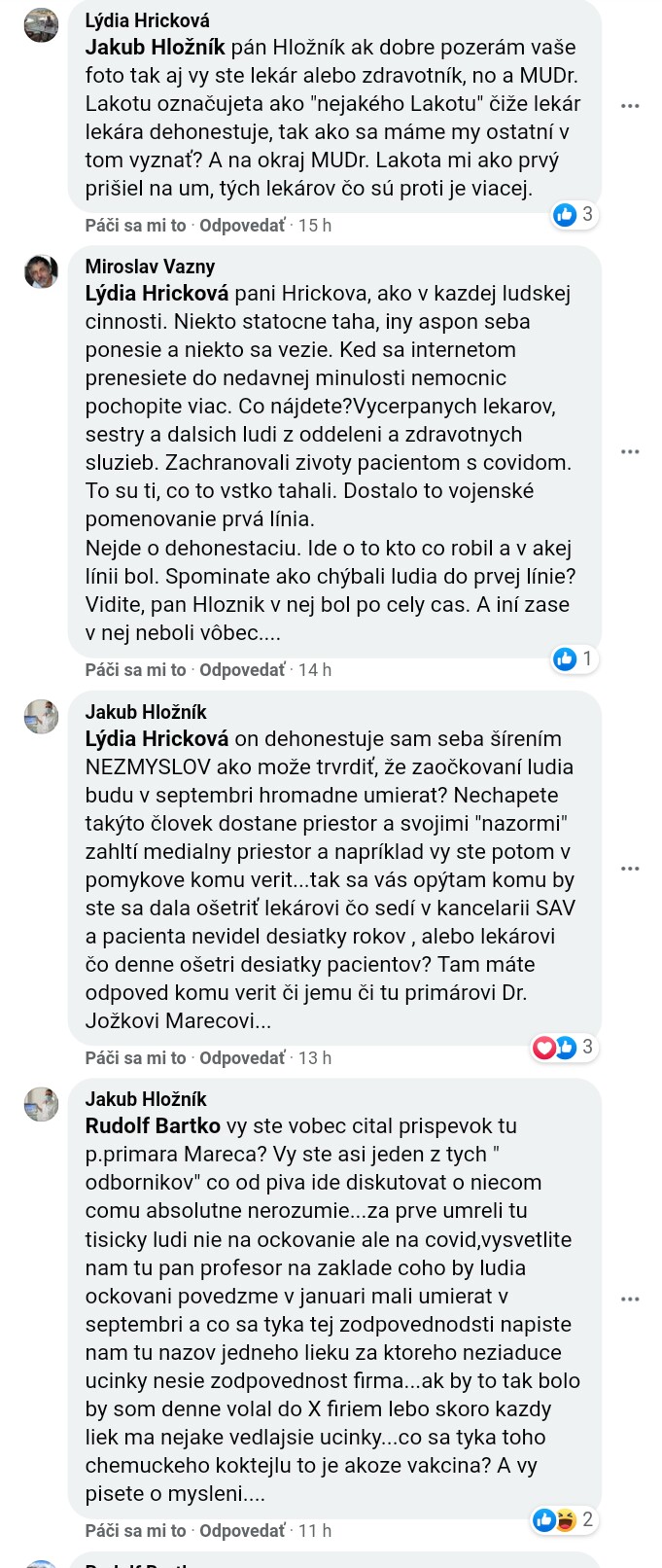Click the 15 h timestamp on Lýdia's comment
Screen dimensions: 662x1568
[315, 226]
